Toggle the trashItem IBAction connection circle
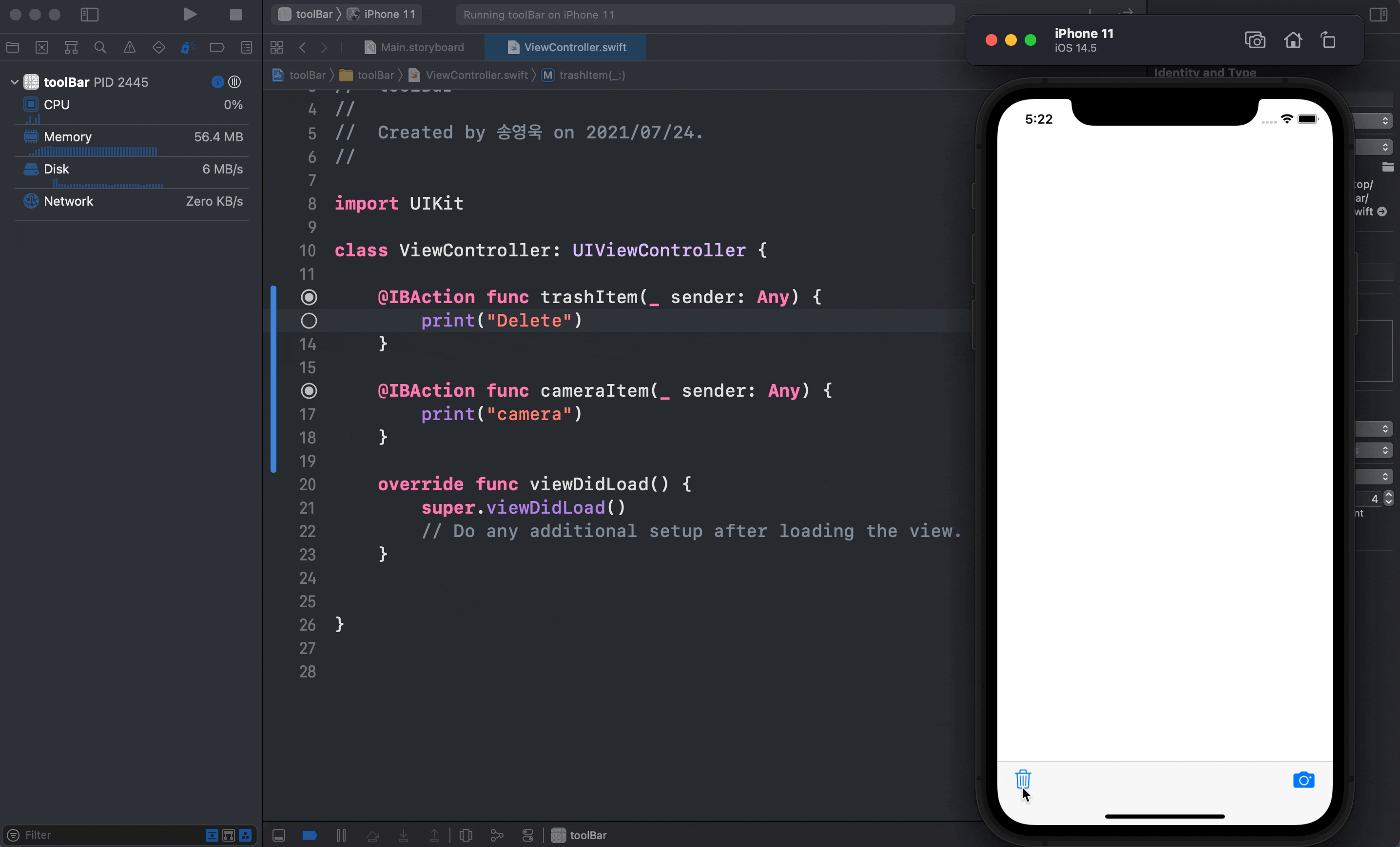The width and height of the screenshot is (1400, 847). [309, 297]
